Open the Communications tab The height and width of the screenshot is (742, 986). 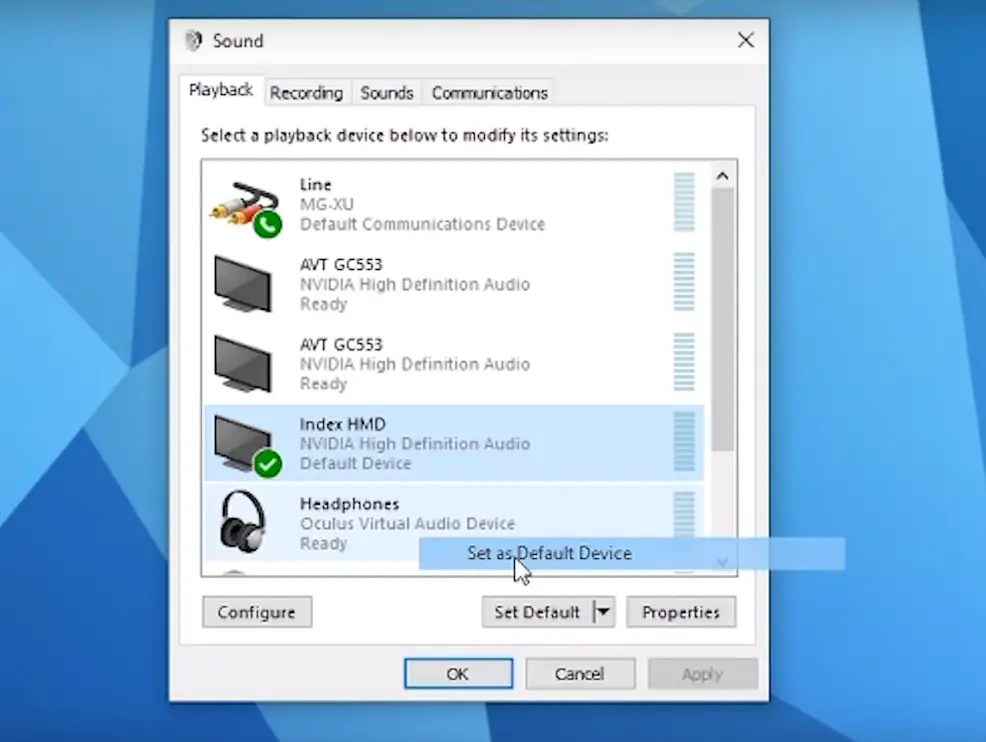[489, 93]
